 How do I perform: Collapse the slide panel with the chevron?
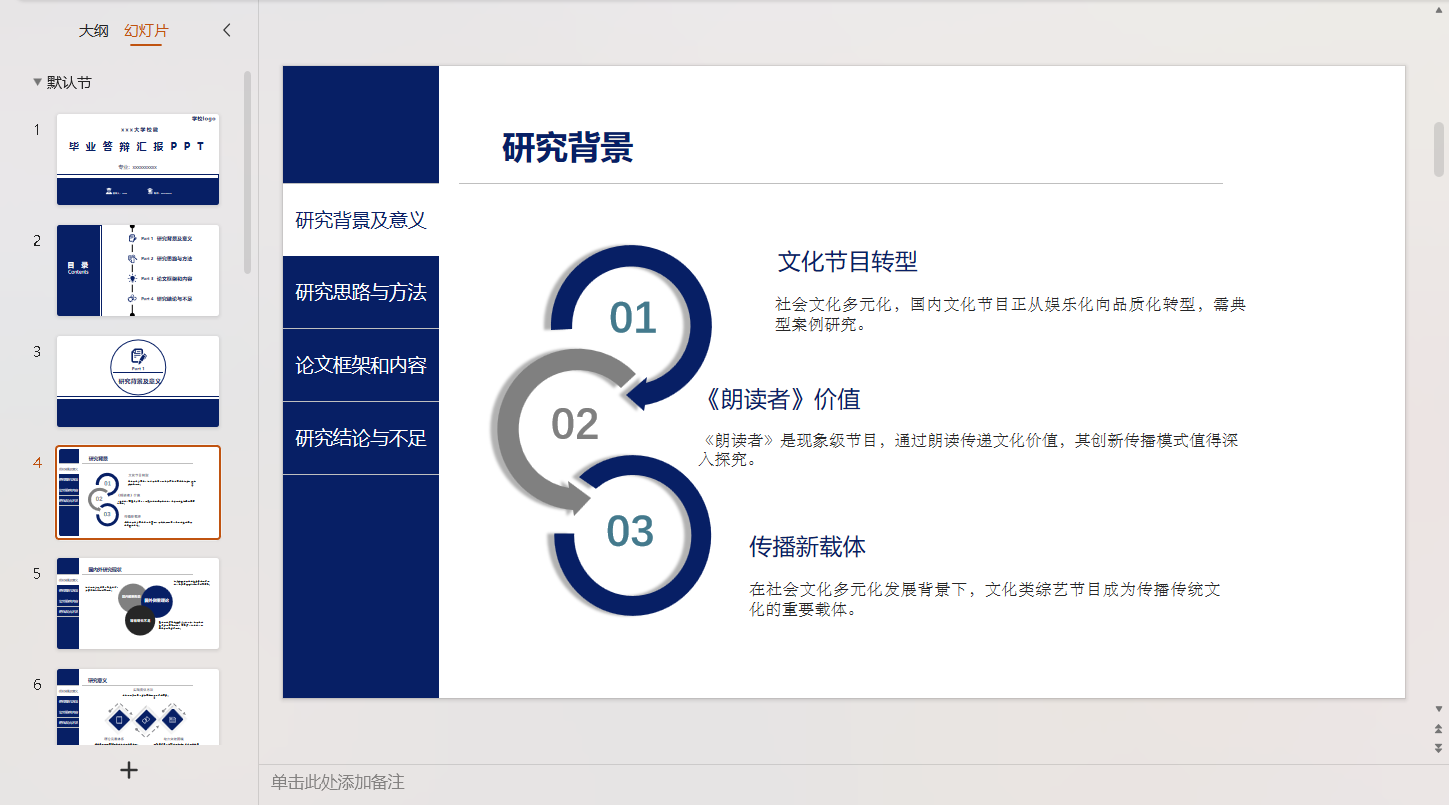point(226,30)
